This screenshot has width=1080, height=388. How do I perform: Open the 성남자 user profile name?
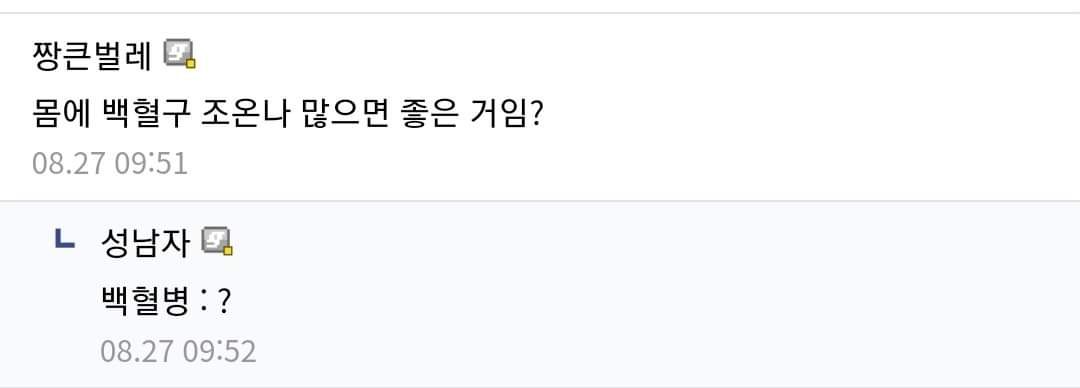tap(145, 245)
